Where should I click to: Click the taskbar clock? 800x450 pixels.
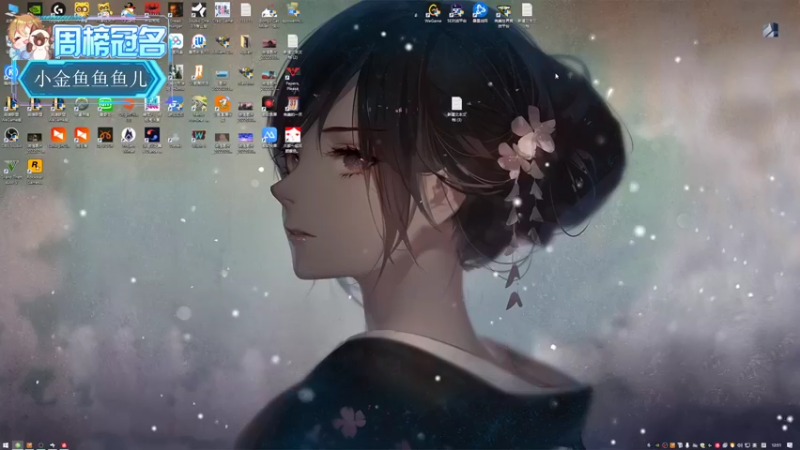pos(777,445)
